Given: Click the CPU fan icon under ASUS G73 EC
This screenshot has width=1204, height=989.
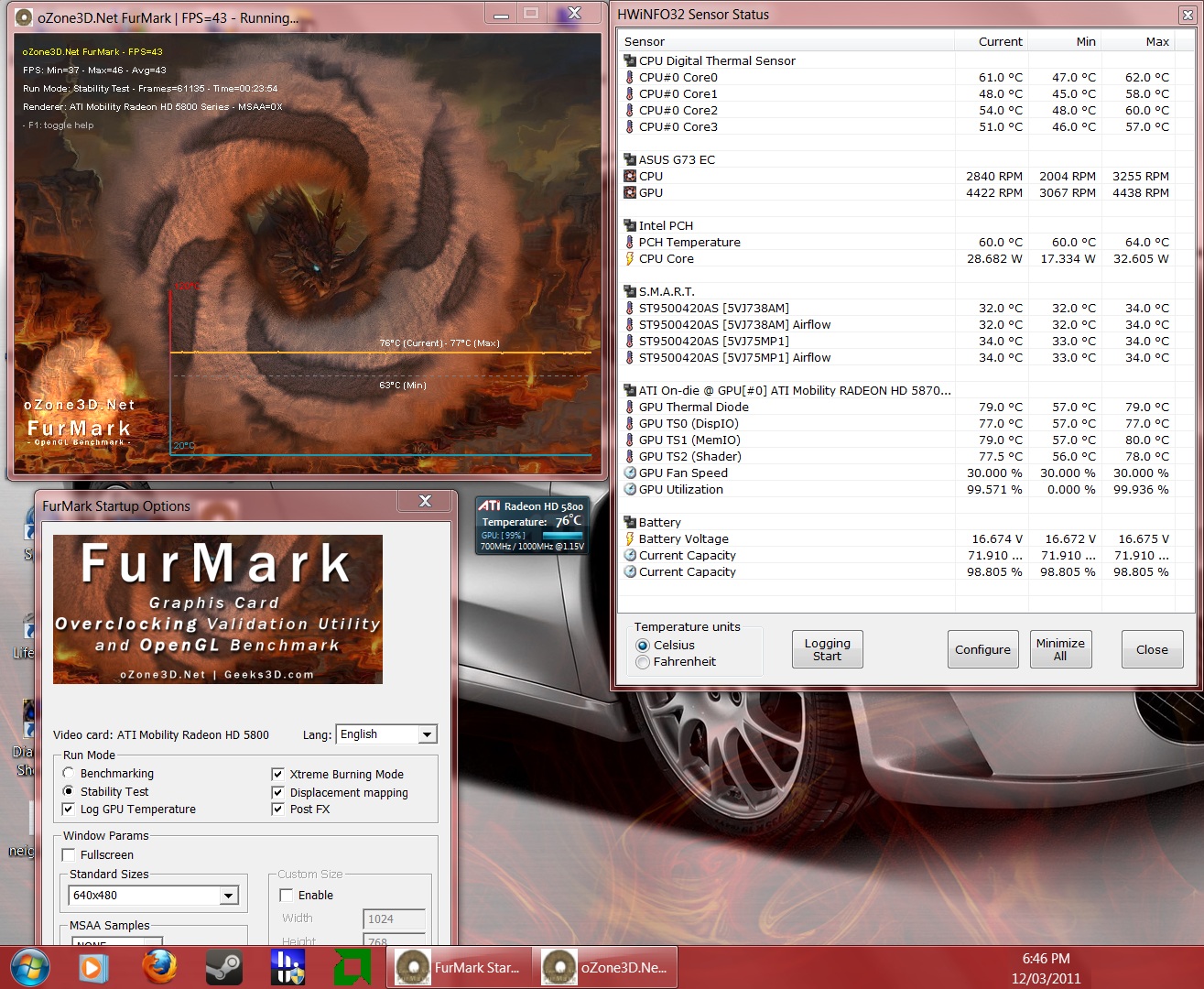Looking at the screenshot, I should coord(629,176).
